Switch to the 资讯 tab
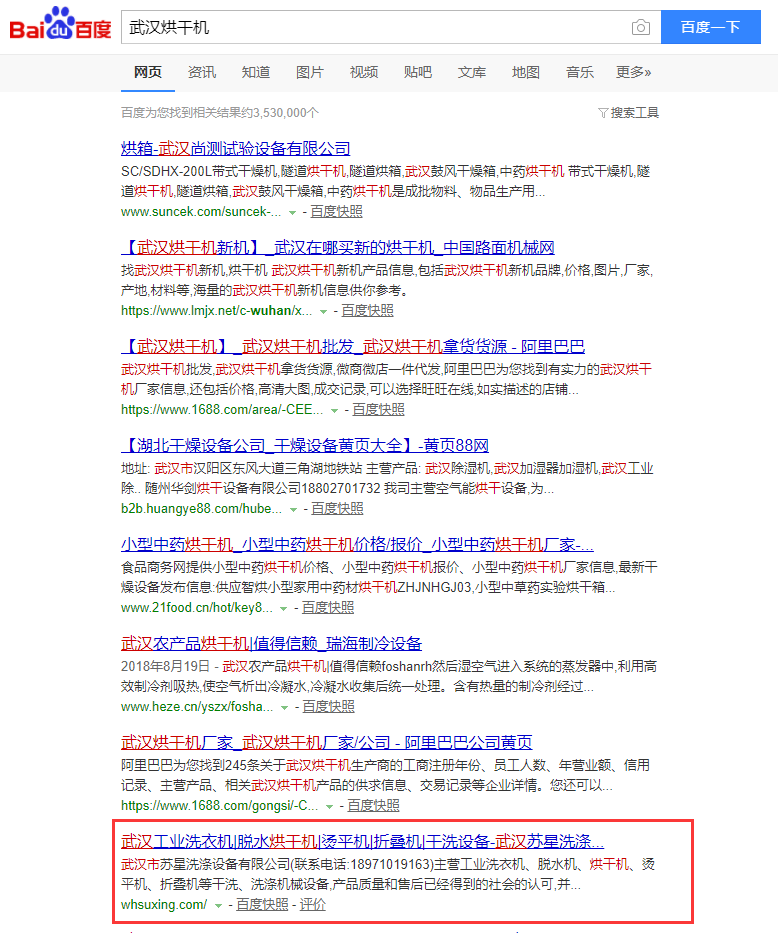This screenshot has height=933, width=778. [x=202, y=73]
